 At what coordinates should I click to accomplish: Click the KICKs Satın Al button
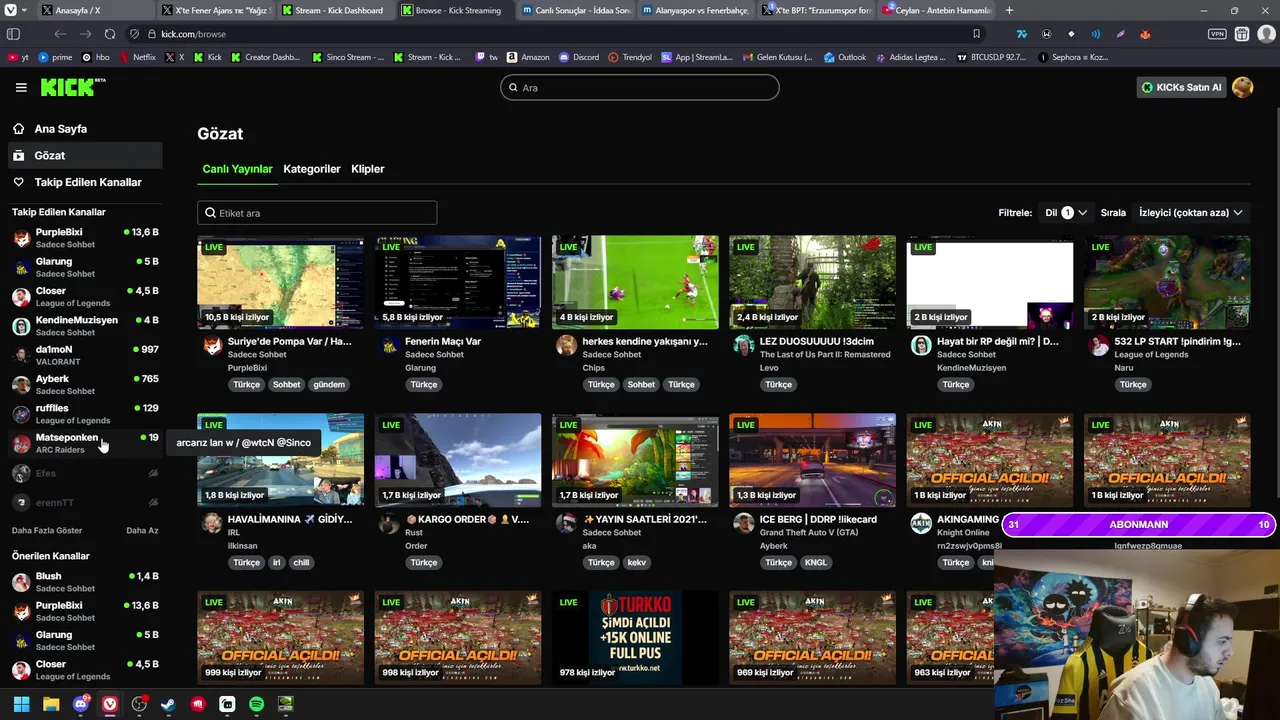pyautogui.click(x=1182, y=88)
